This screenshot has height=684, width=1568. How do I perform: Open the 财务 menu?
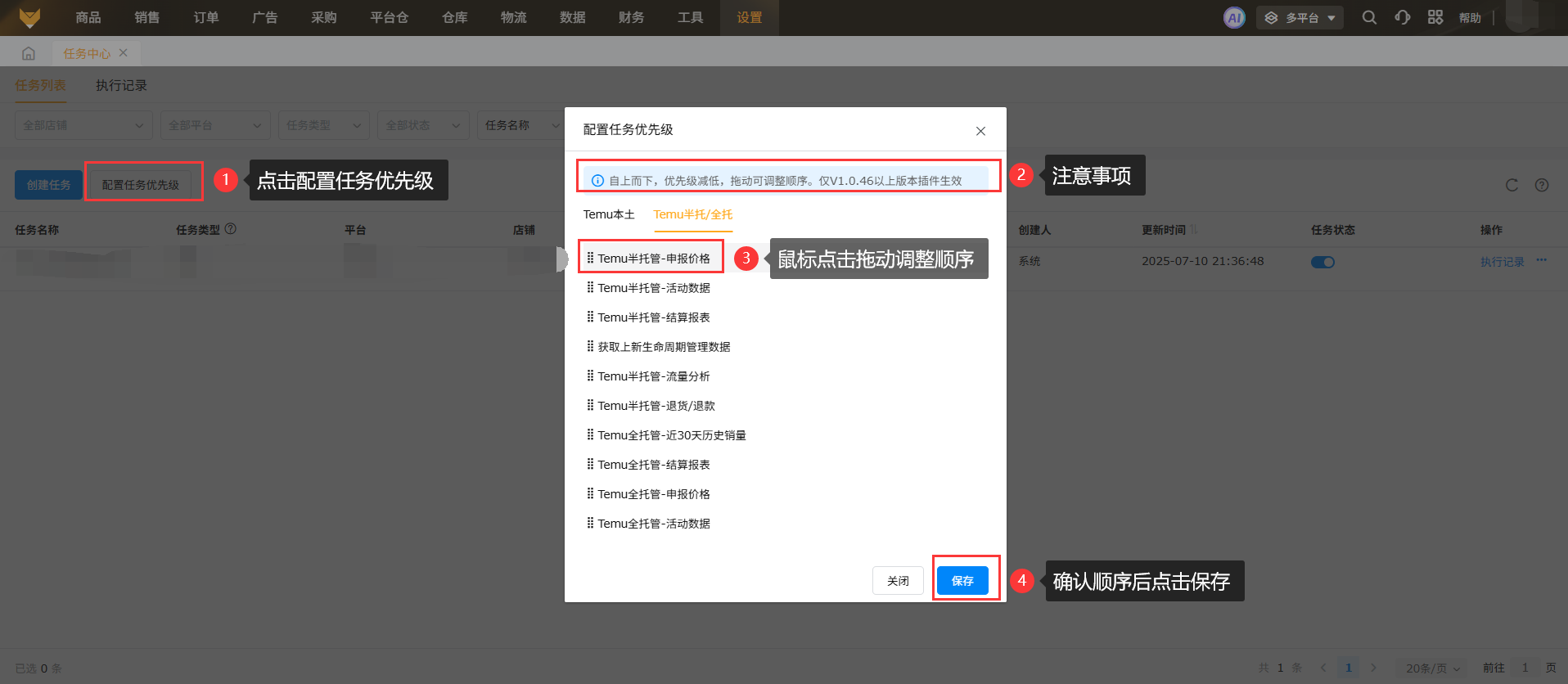click(x=632, y=17)
